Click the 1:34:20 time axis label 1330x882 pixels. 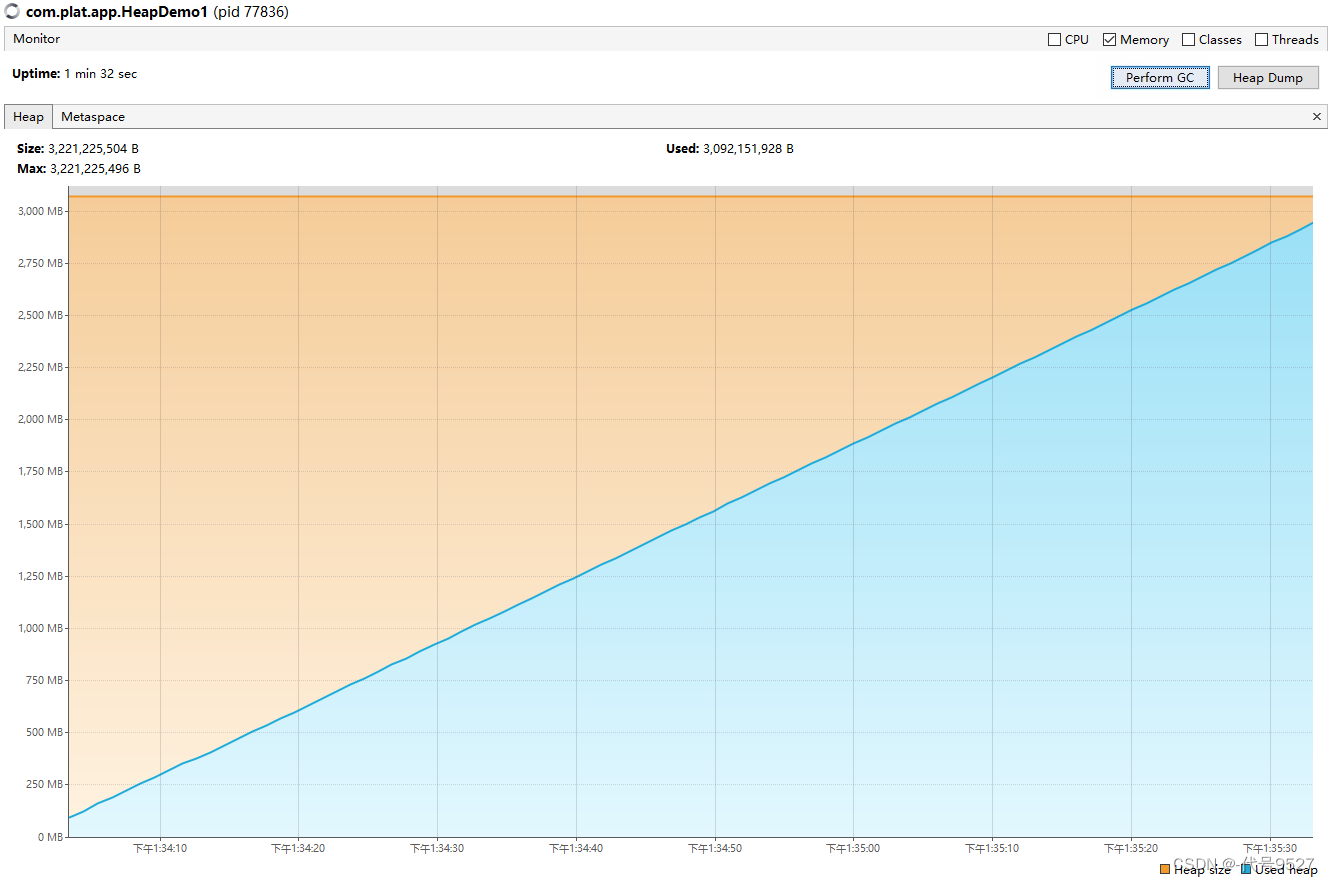298,848
